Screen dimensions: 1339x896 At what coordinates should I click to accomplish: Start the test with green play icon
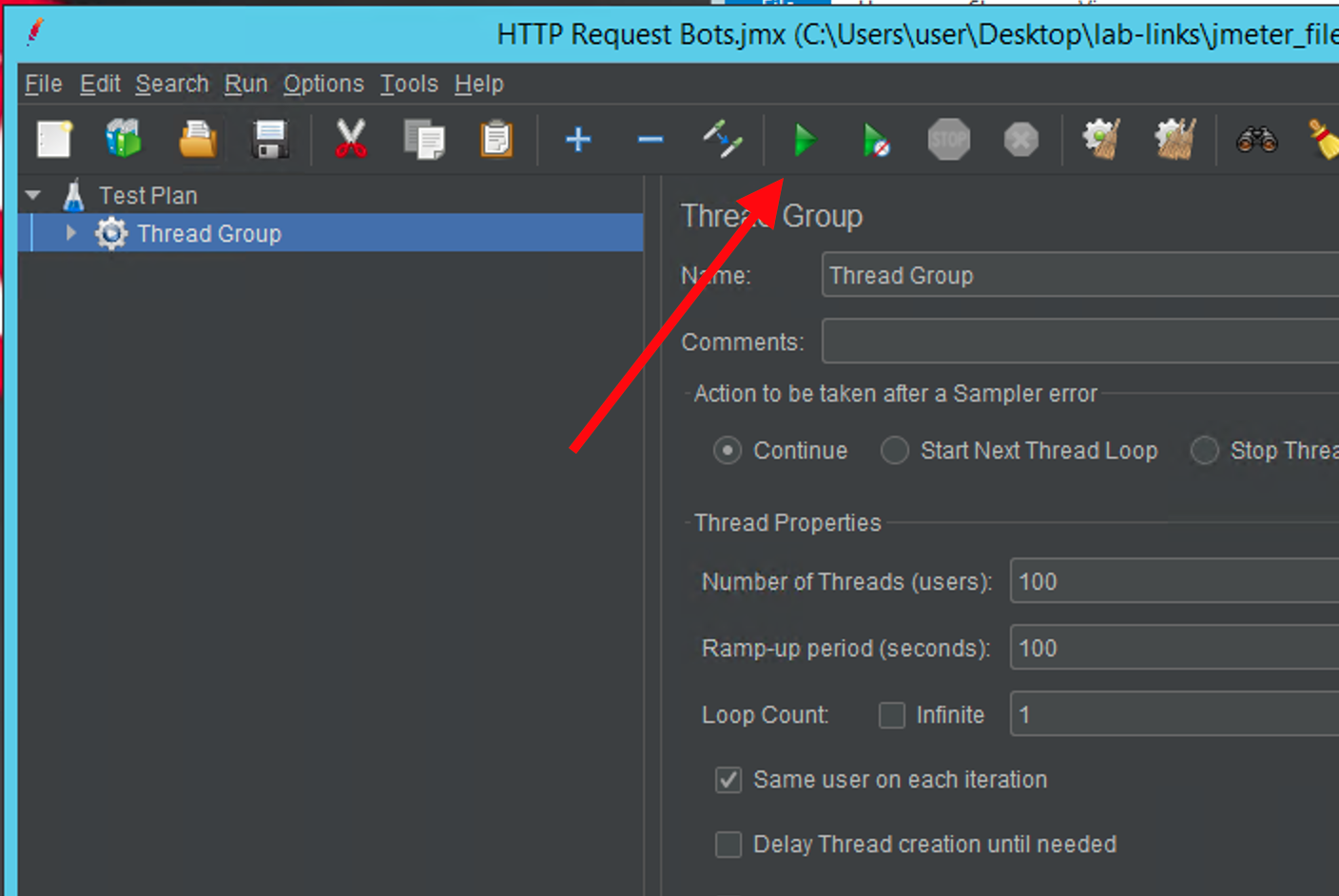[x=805, y=141]
